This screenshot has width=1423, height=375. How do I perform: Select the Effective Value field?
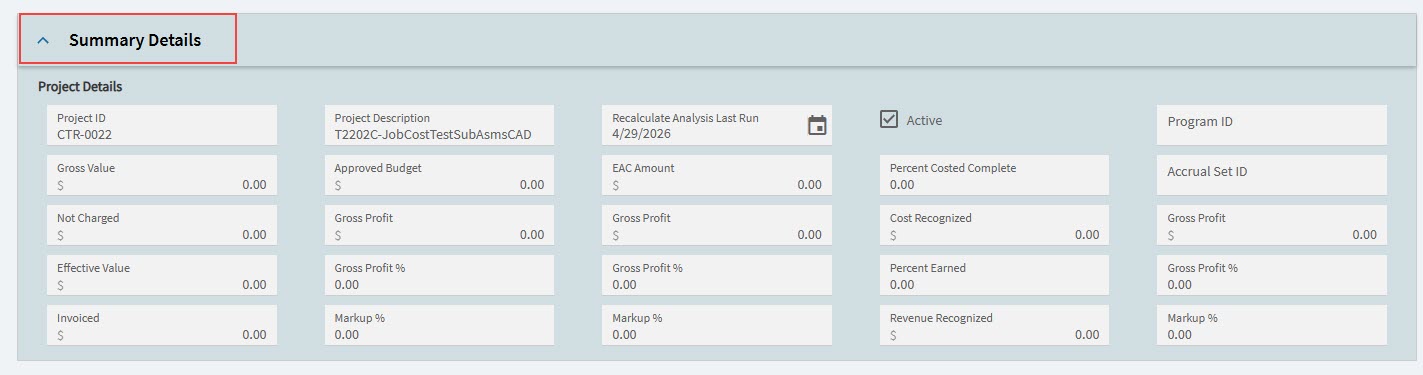click(162, 275)
